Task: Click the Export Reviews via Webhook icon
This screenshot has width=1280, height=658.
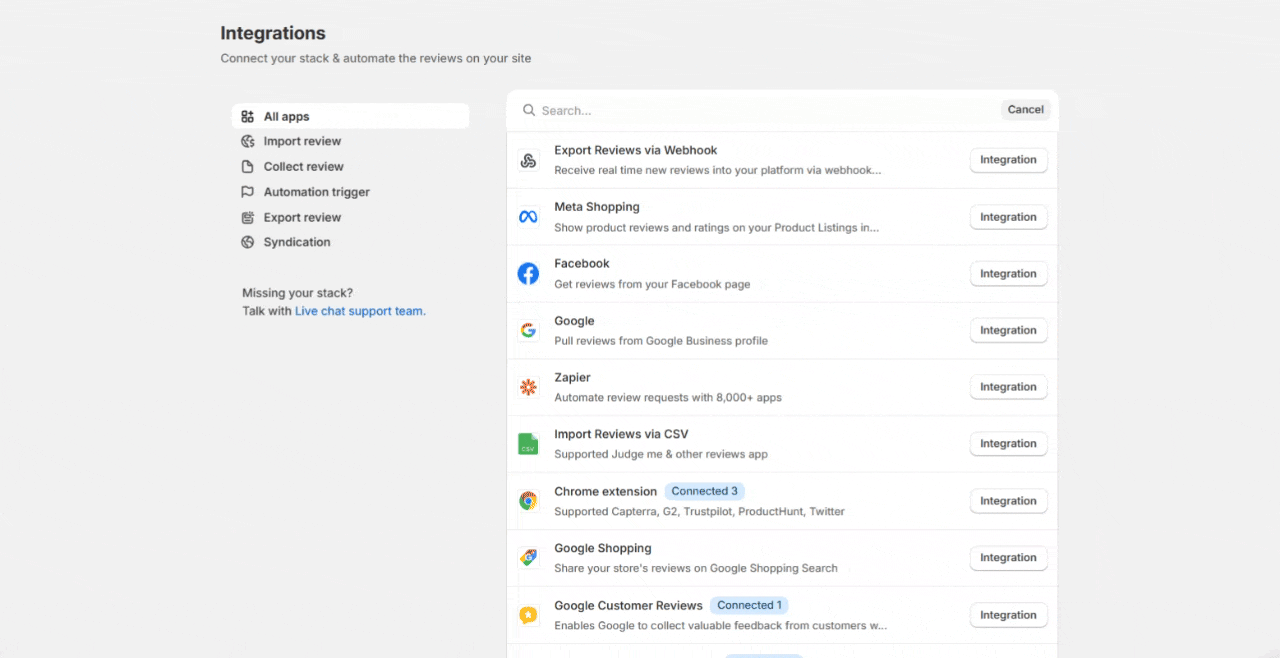Action: (528, 160)
